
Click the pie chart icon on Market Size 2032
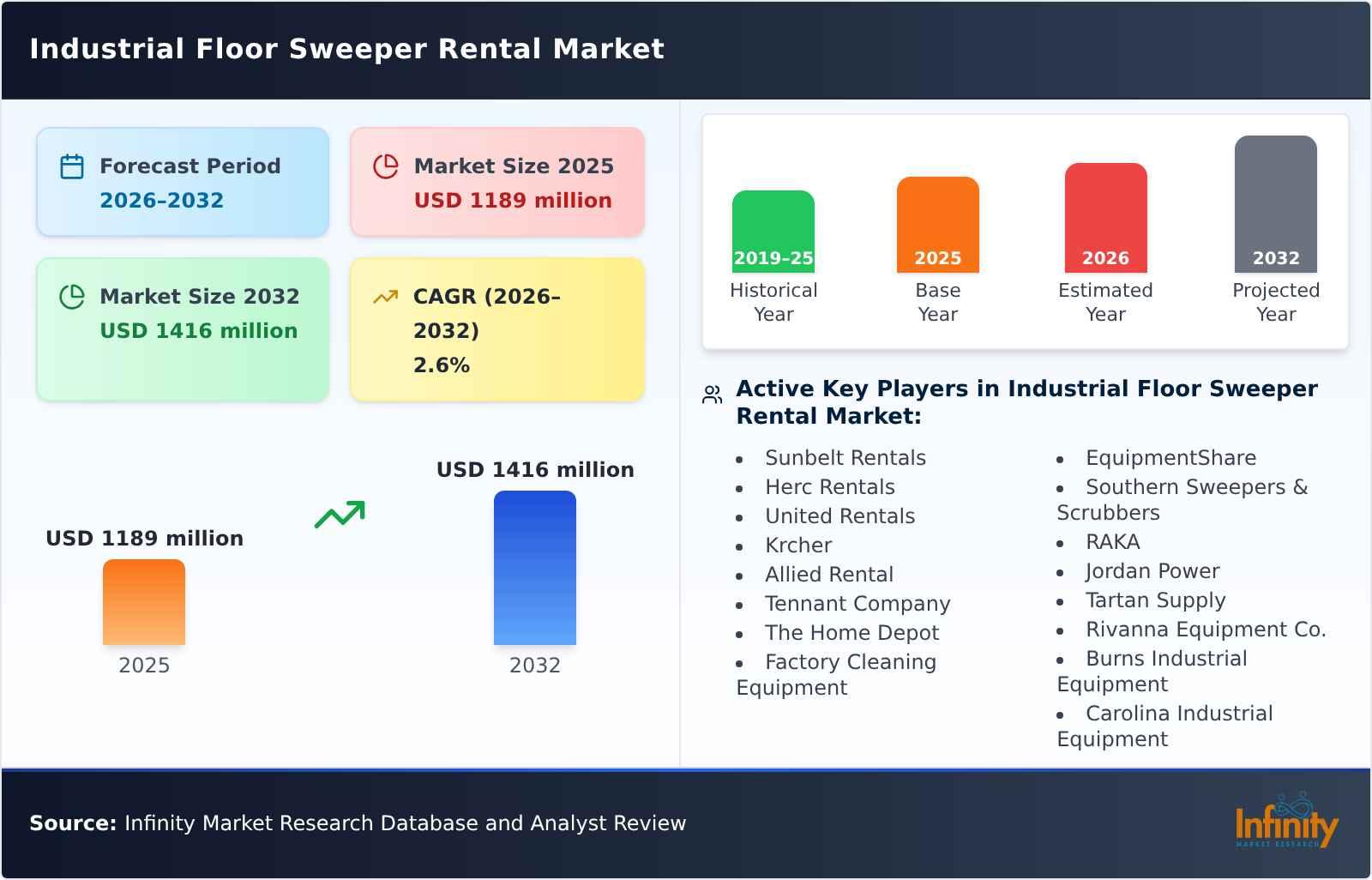coord(72,297)
